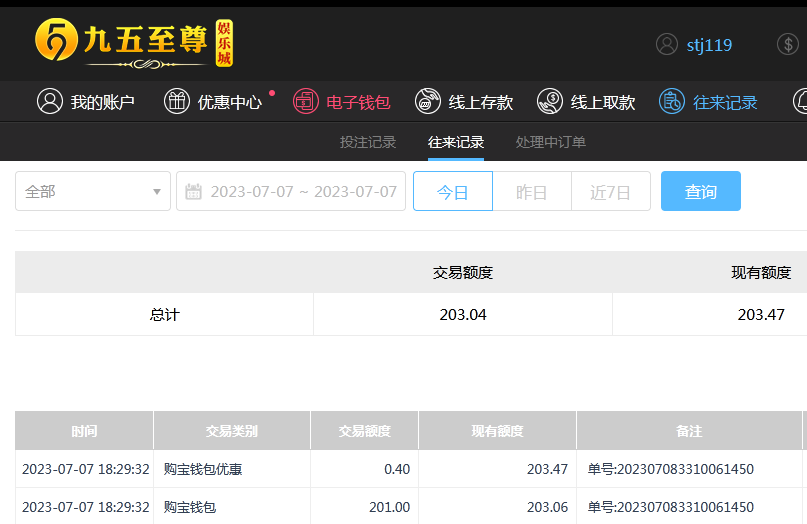Viewport: 807px width, 524px height.
Task: Click the user avatar icon beside stj119
Action: [666, 44]
